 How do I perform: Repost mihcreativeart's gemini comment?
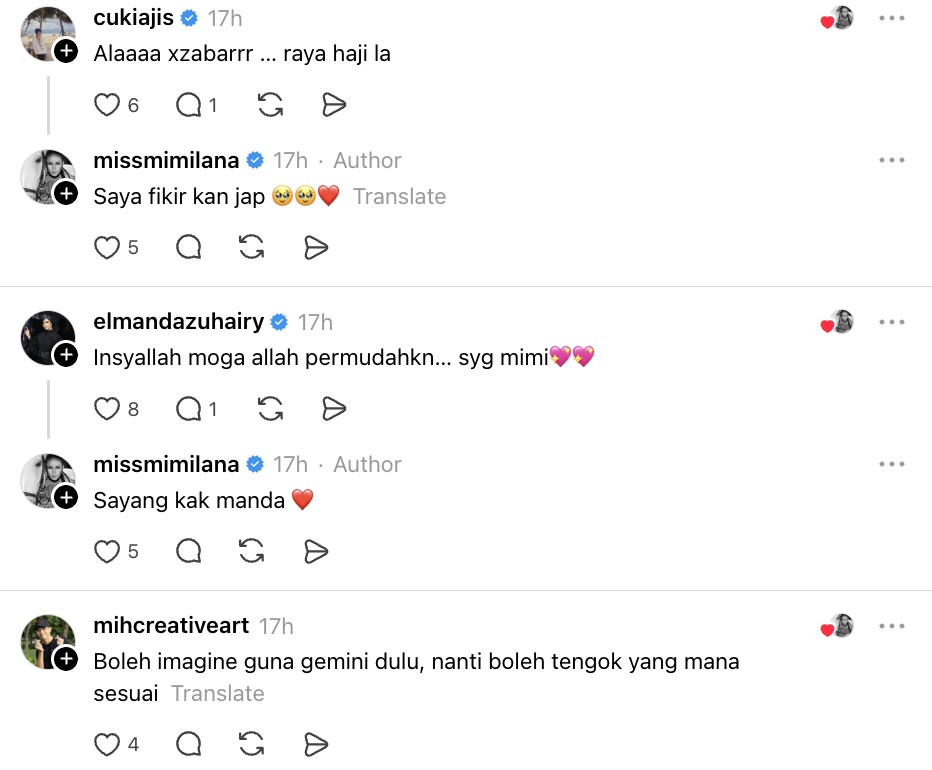[251, 744]
